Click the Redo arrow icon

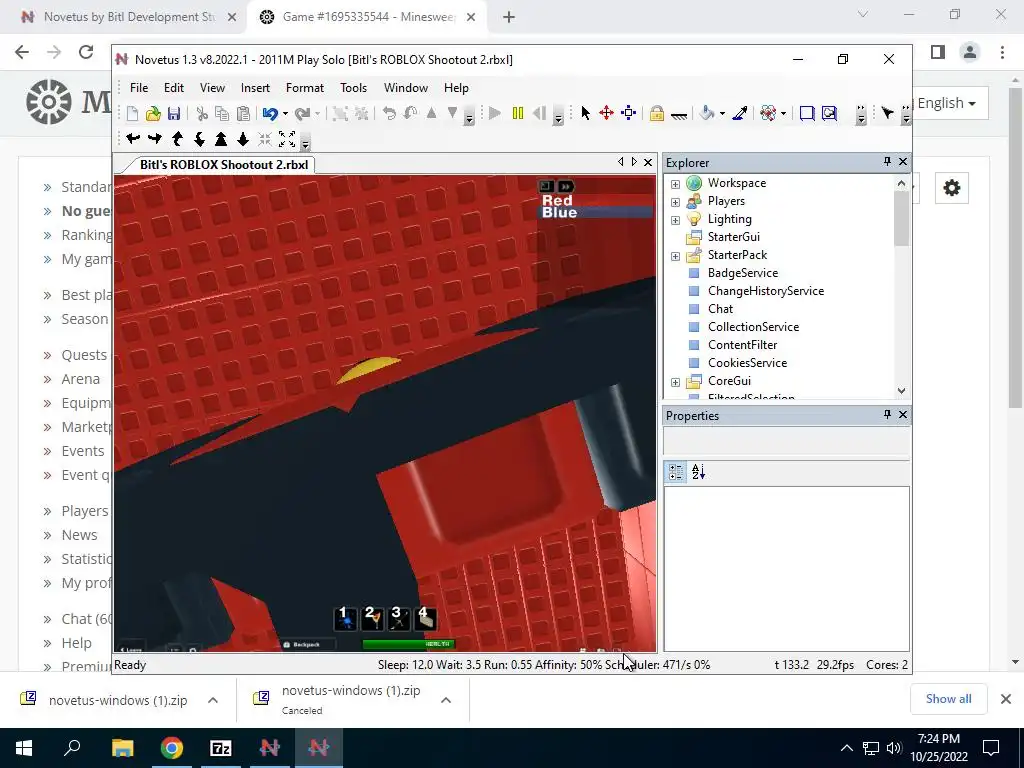click(302, 114)
